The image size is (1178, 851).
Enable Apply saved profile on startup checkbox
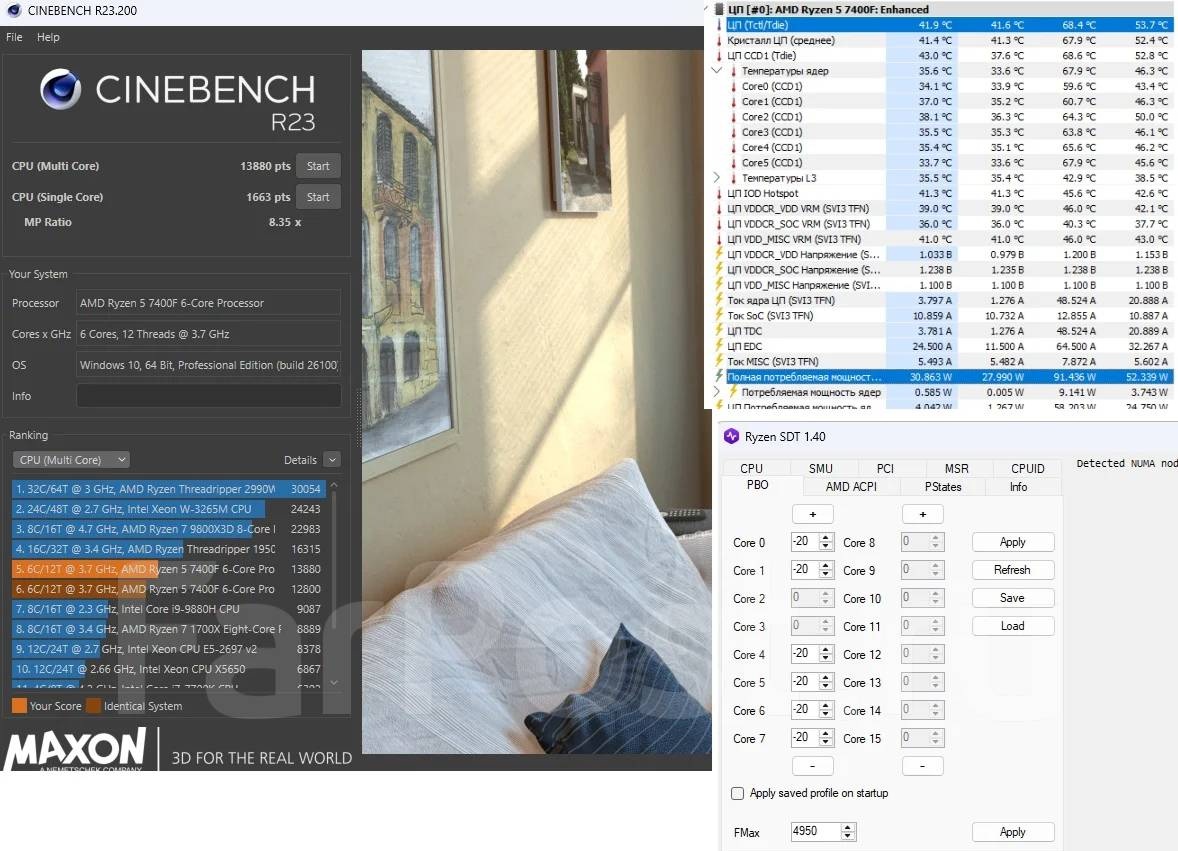(x=737, y=793)
